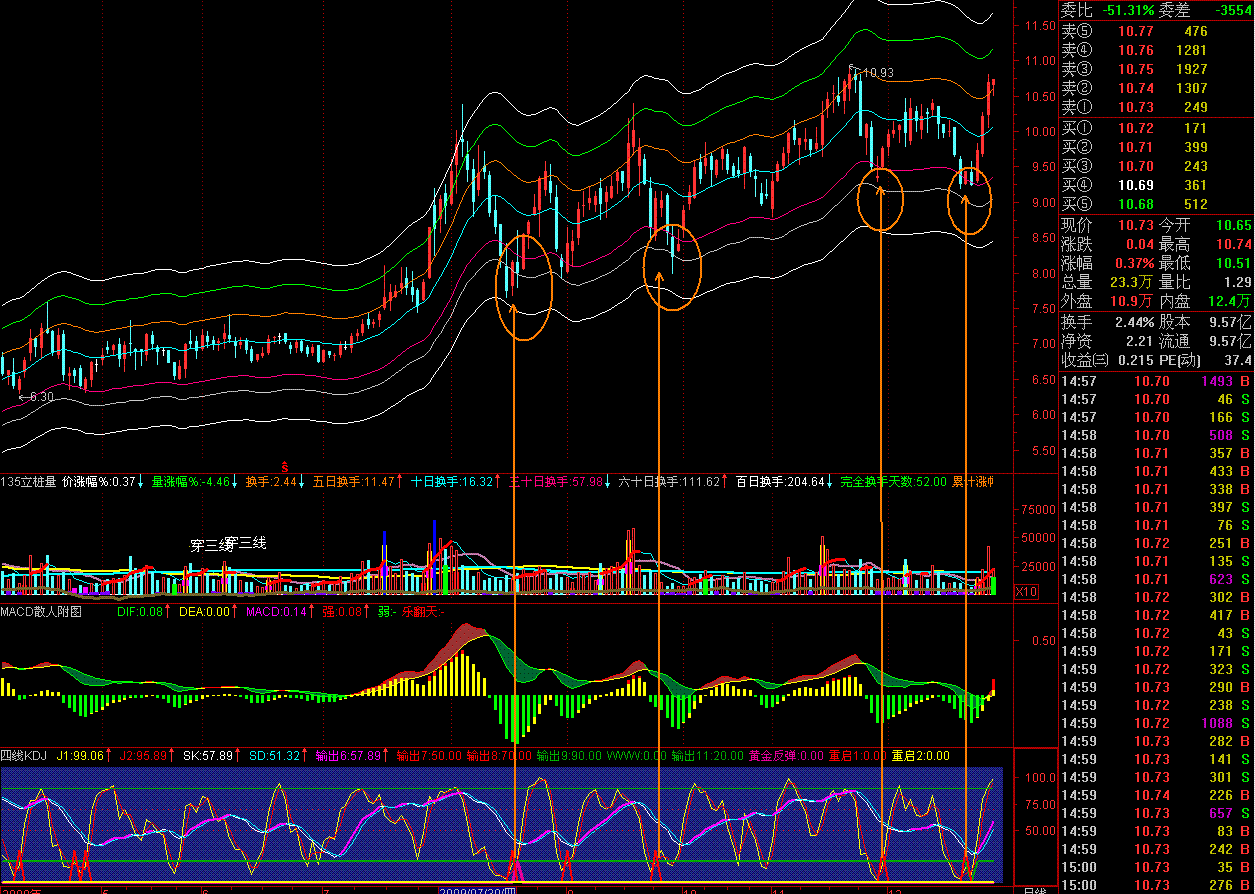
Task: Click the PE(动) value 37.4
Action: [x=1238, y=360]
